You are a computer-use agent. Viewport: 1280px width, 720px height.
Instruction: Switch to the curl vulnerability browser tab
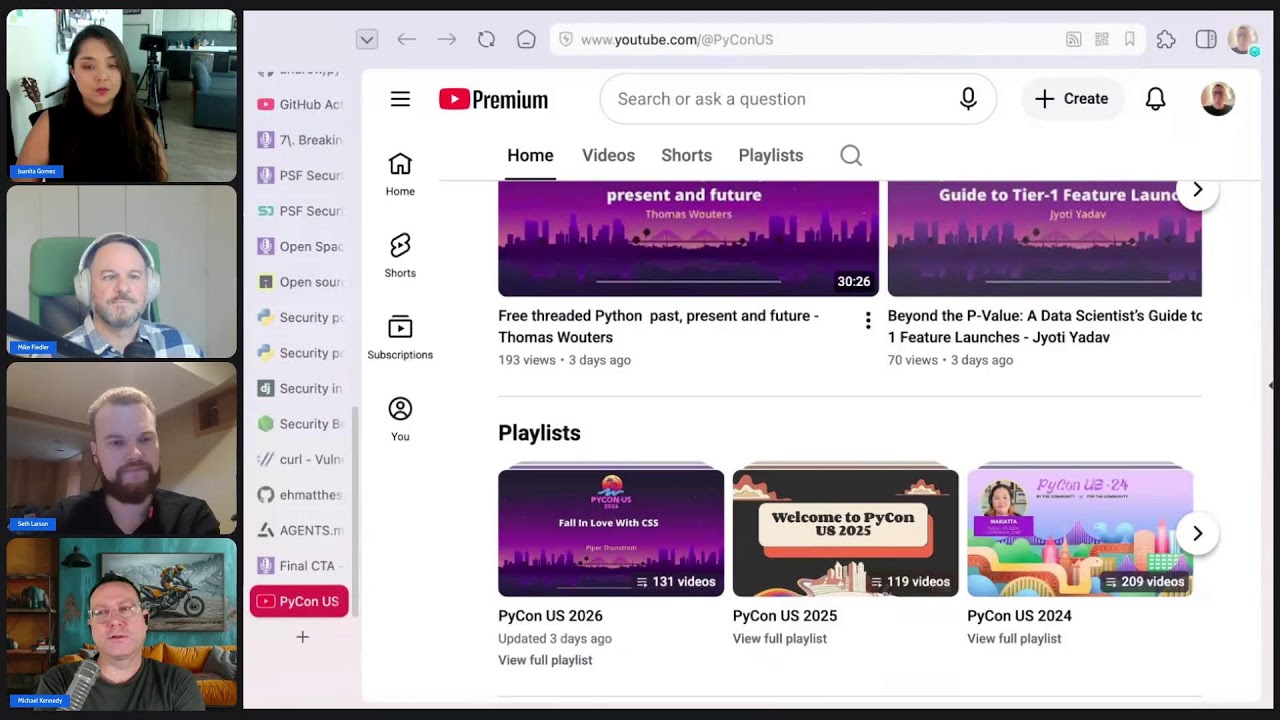[299, 459]
